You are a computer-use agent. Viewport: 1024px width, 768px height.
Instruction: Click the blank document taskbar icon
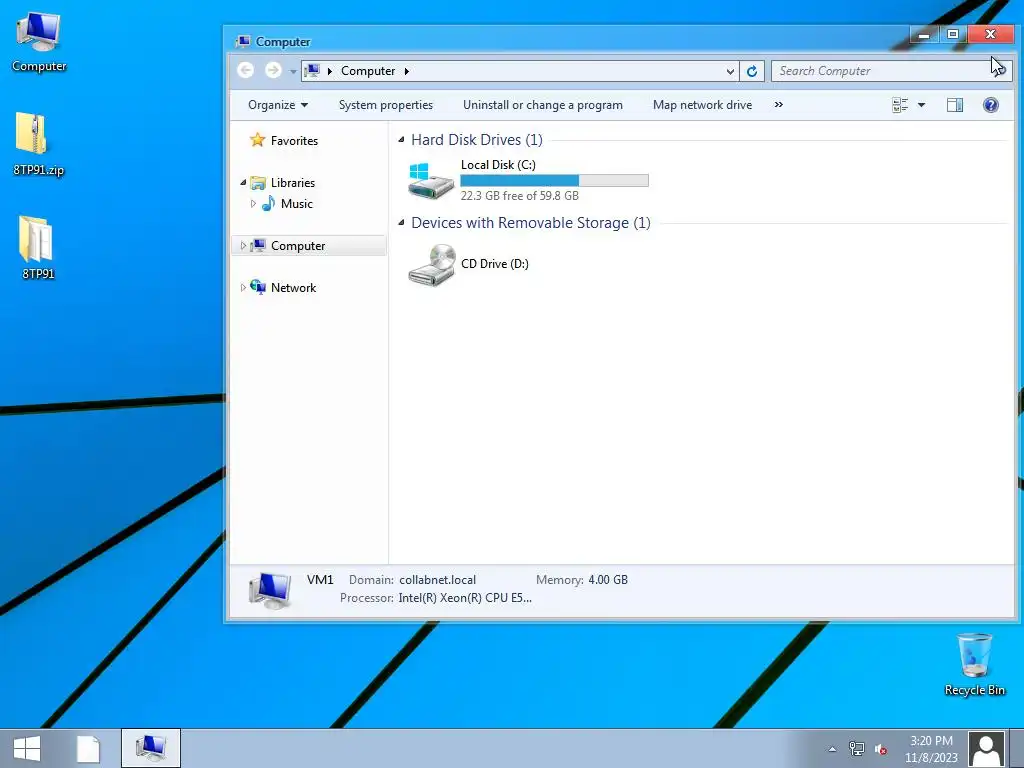88,748
